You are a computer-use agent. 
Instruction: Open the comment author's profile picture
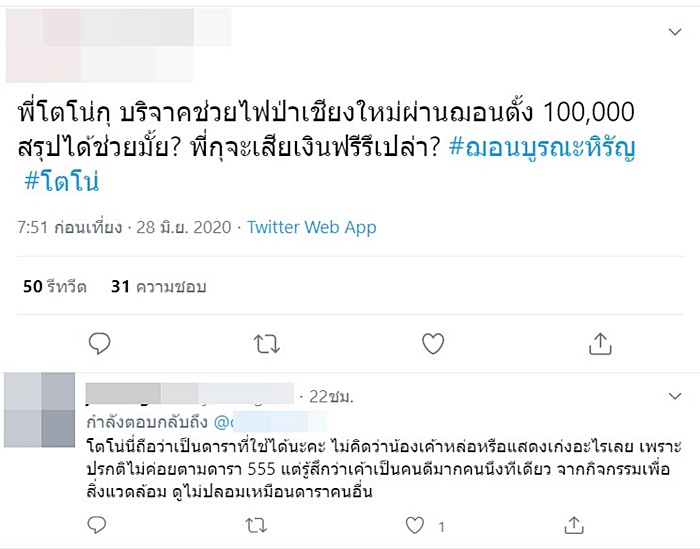pos(40,408)
